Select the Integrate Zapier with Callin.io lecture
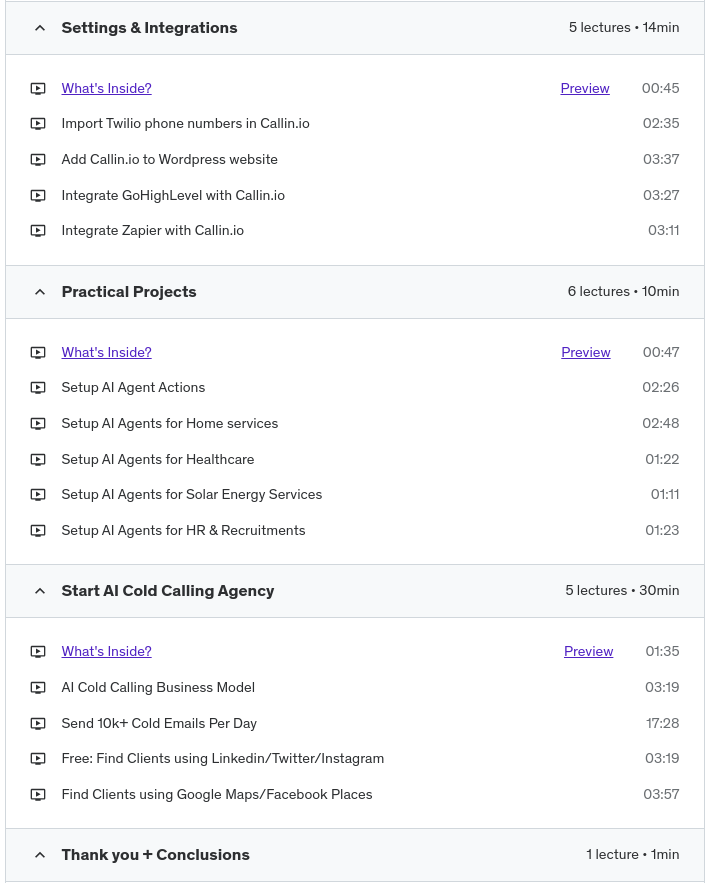Viewport: 710px width, 883px height. click(x=152, y=230)
